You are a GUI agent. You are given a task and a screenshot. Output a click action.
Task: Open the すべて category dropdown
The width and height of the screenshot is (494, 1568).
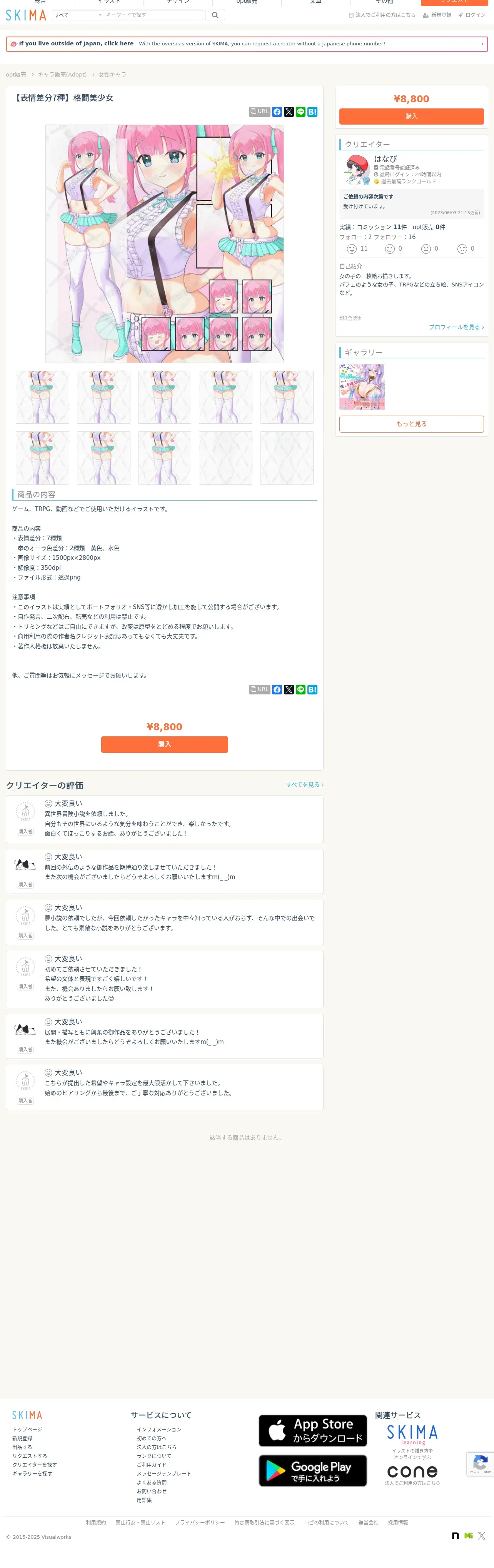77,15
